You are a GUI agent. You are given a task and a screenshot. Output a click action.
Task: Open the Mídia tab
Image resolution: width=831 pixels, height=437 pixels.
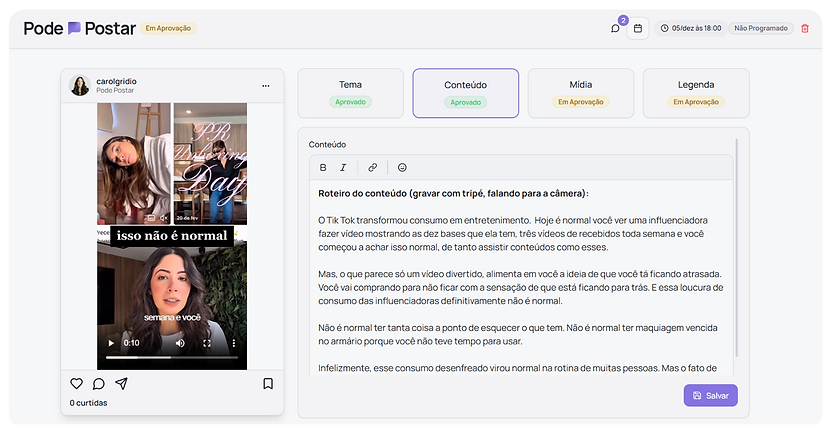tap(580, 93)
